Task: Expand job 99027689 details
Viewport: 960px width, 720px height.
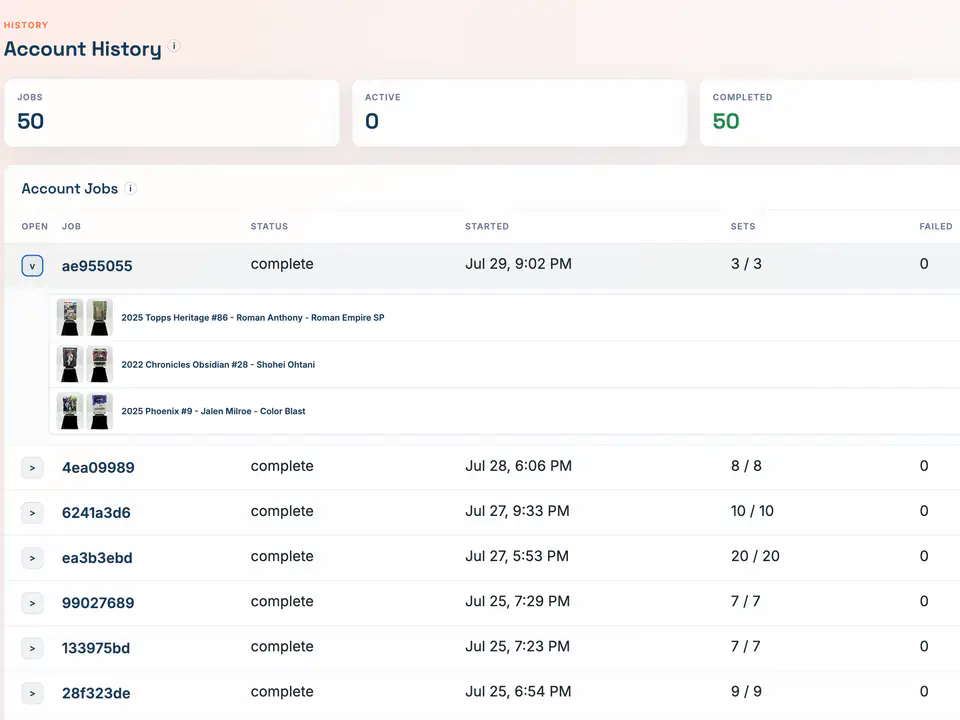Action: click(x=32, y=603)
